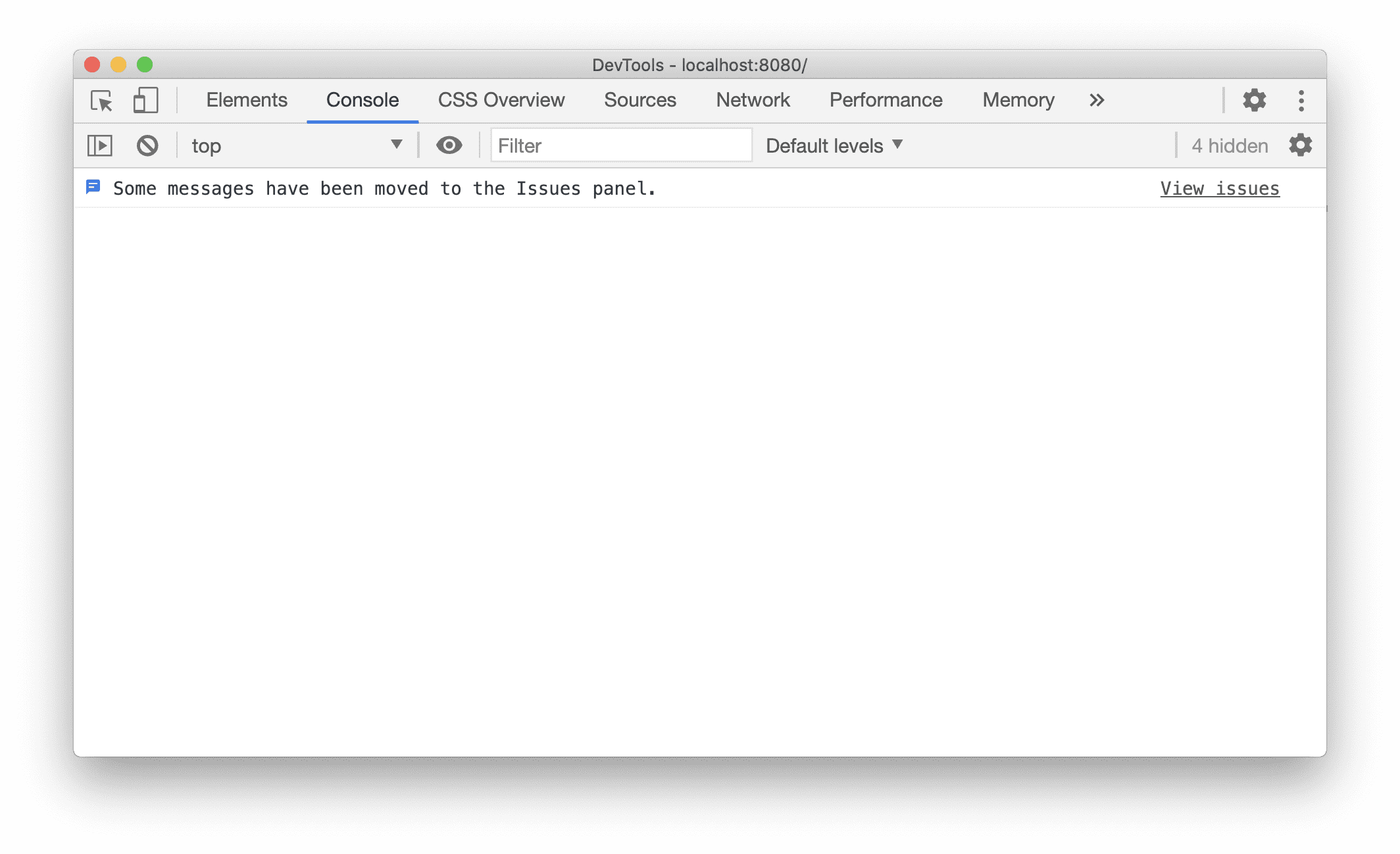Screen dimensions: 1400x854
Task: Click the inspect element cursor icon
Action: (102, 99)
